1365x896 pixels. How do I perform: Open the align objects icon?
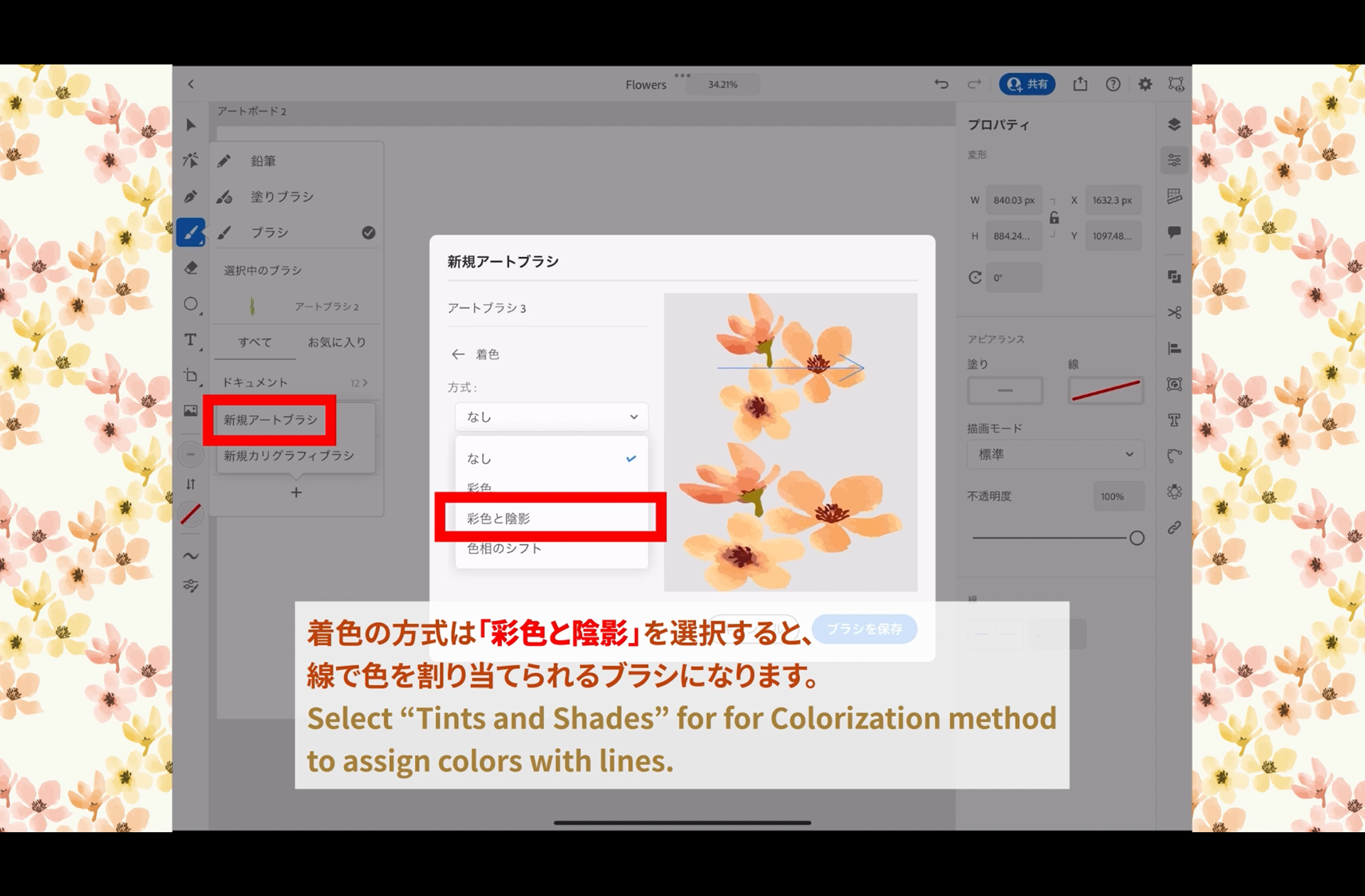coord(1174,348)
